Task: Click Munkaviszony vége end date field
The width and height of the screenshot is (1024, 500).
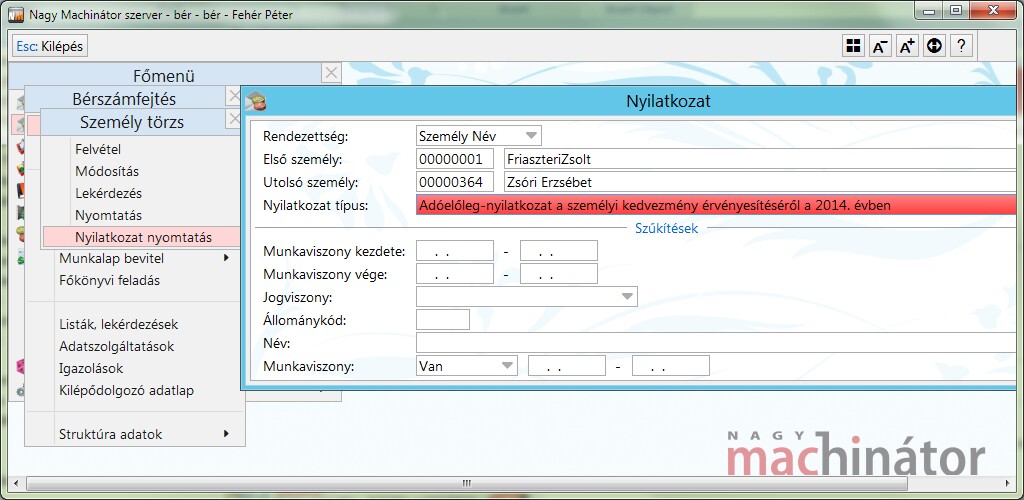Action: 558,273
